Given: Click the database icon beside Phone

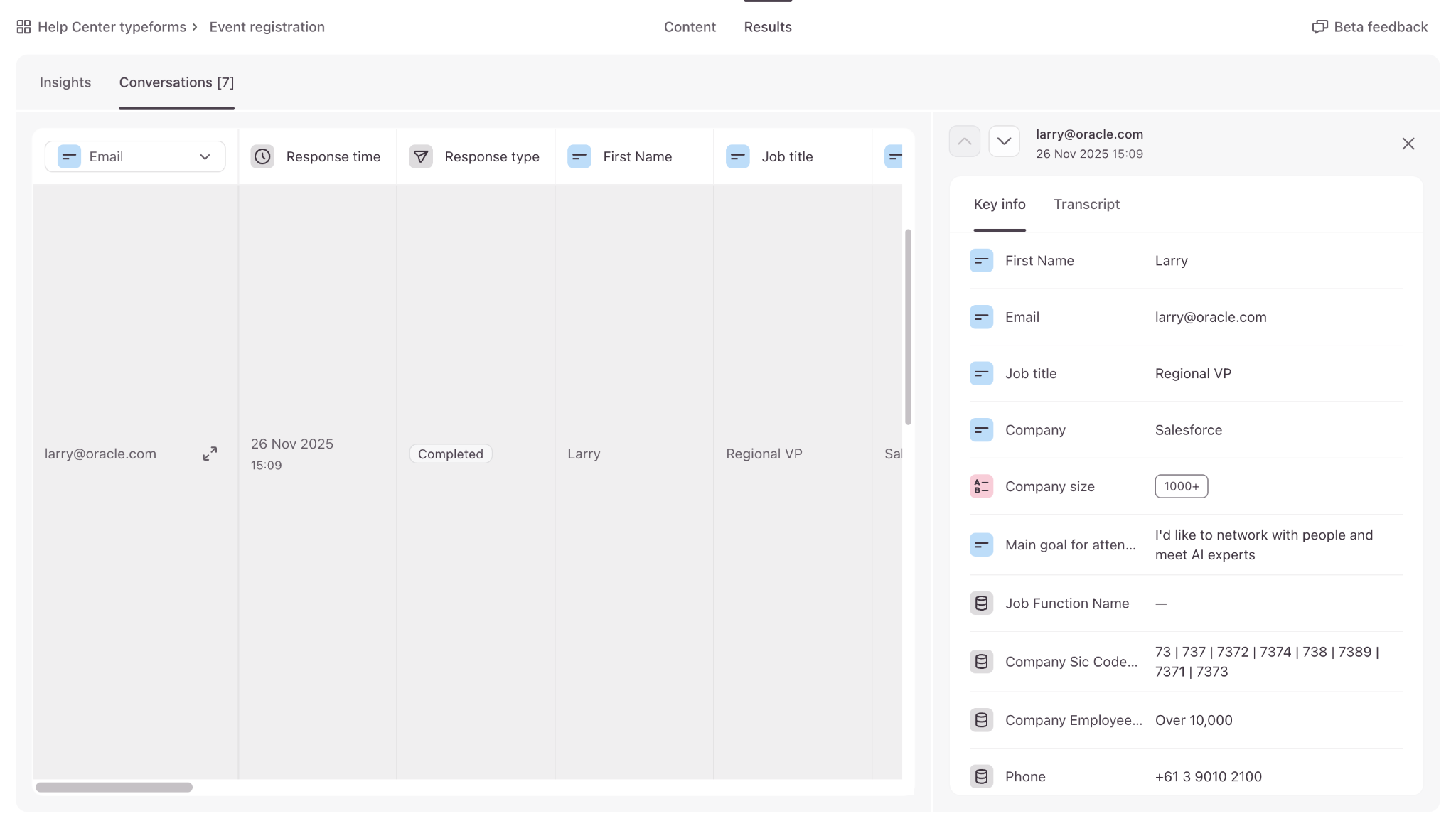Looking at the screenshot, I should (981, 776).
